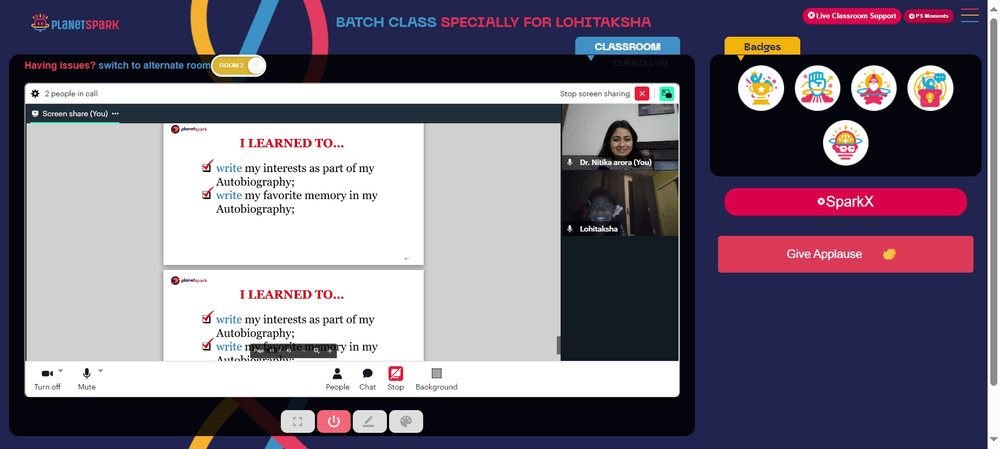This screenshot has width=1000, height=449.
Task: Click microphone icon on Dr. Nitika tile
Action: pyautogui.click(x=570, y=163)
